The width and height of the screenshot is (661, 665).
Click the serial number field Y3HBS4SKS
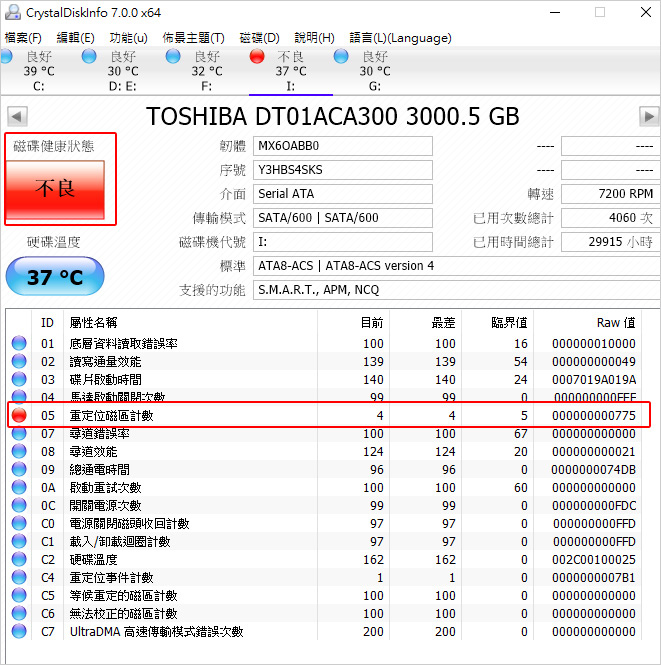(x=343, y=170)
